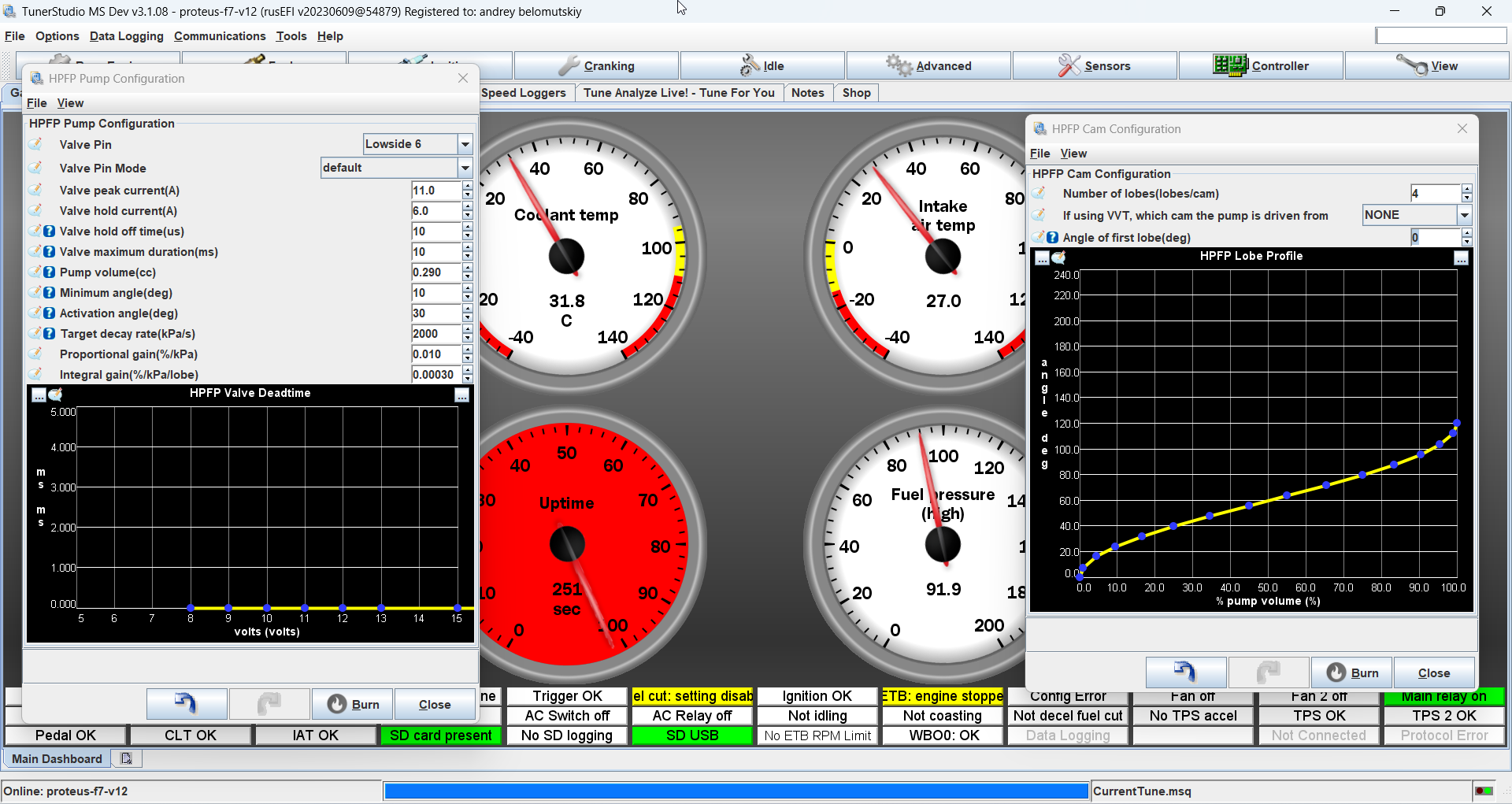Viewport: 1512px width, 804px height.
Task: Click Burn in HPFP Cam Configuration
Action: pos(1352,672)
